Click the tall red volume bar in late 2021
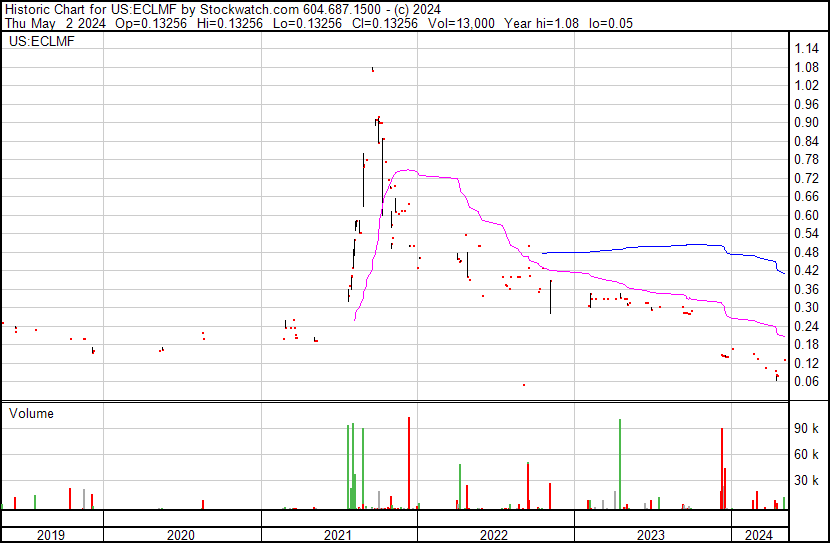Image resolution: width=830 pixels, height=543 pixels. (409, 463)
